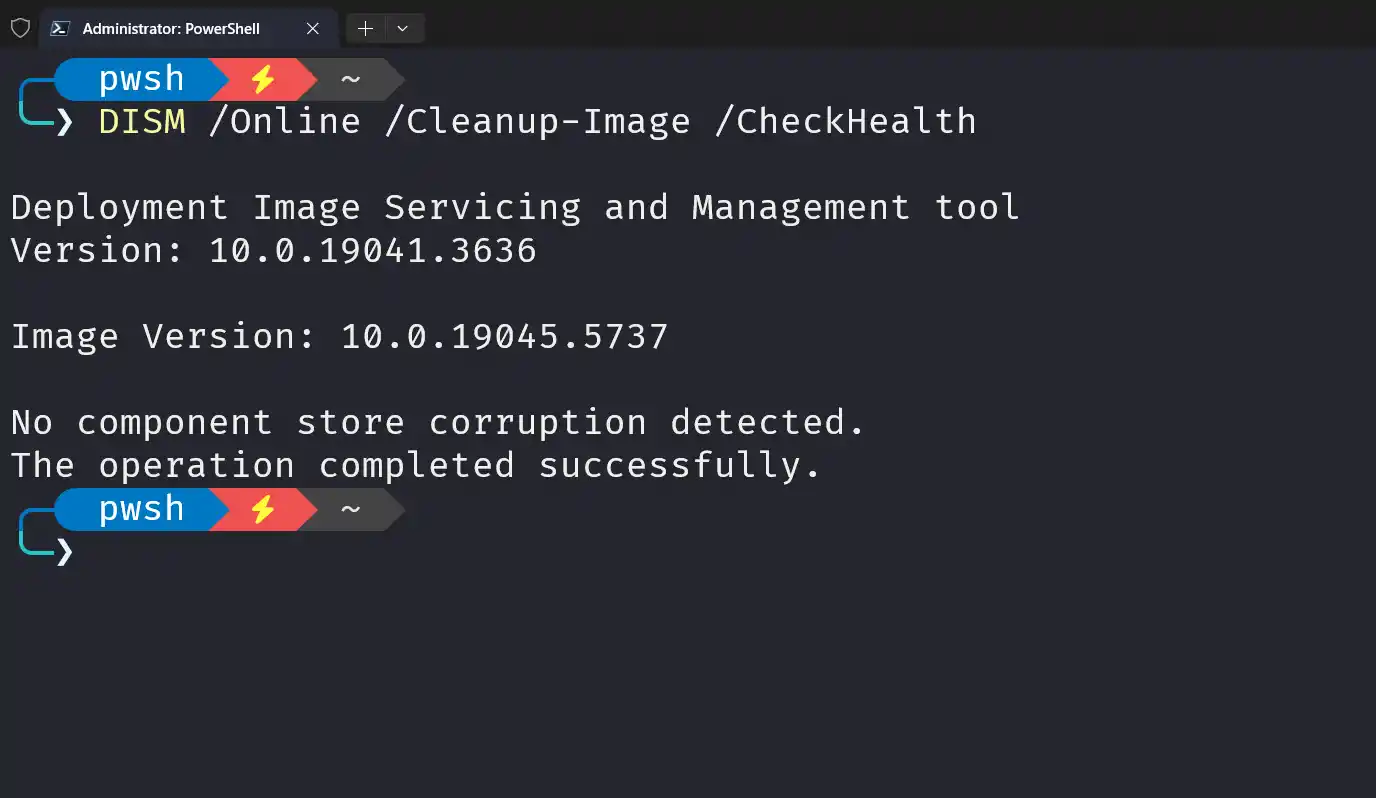Click the PowerShell icon on the tab
The width and height of the screenshot is (1376, 798).
pyautogui.click(x=60, y=28)
